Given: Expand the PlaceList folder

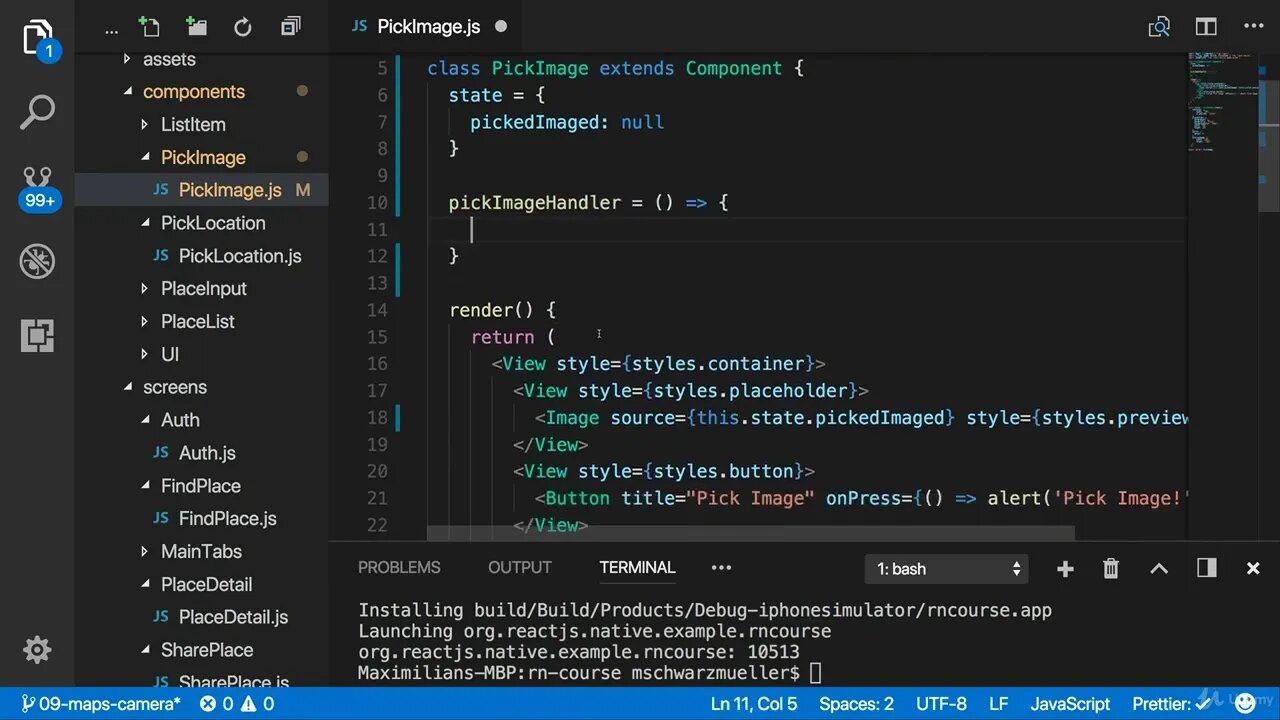Looking at the screenshot, I should pos(145,321).
